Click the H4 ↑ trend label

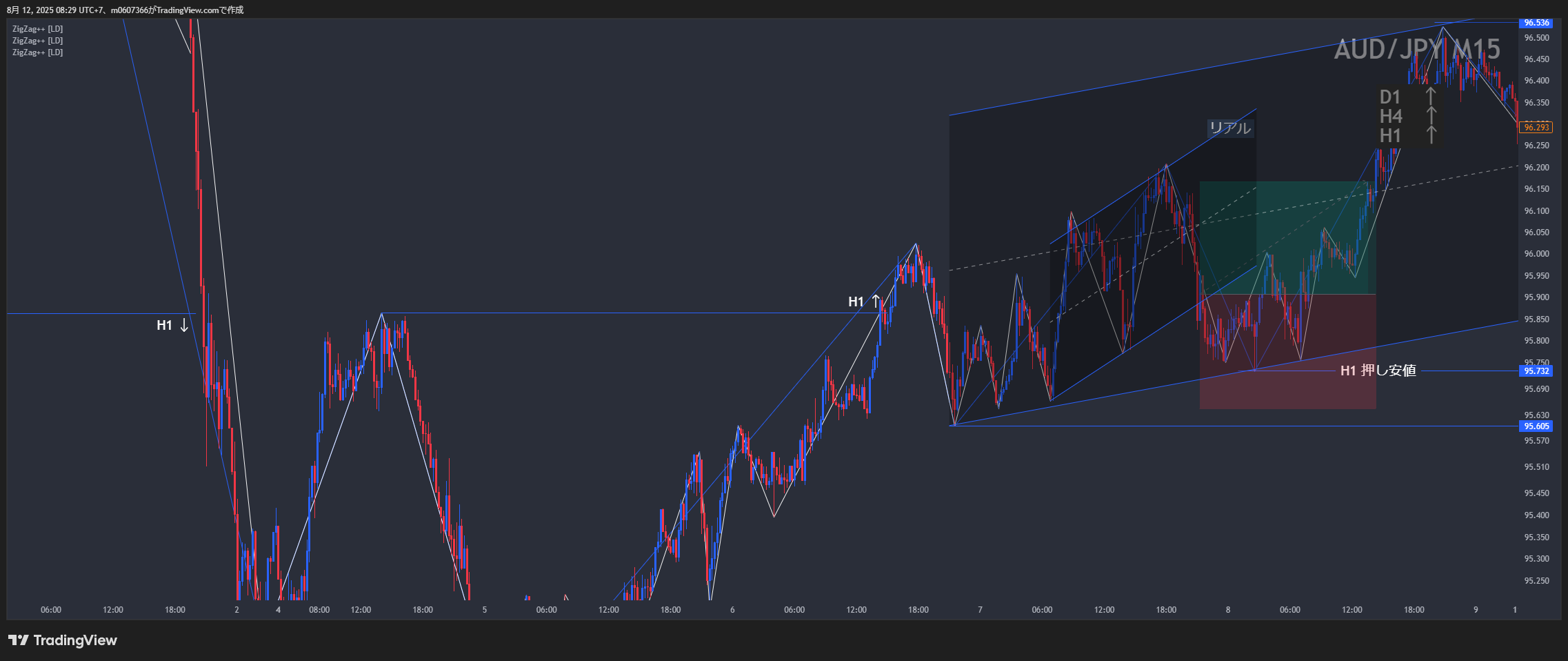pyautogui.click(x=1408, y=116)
